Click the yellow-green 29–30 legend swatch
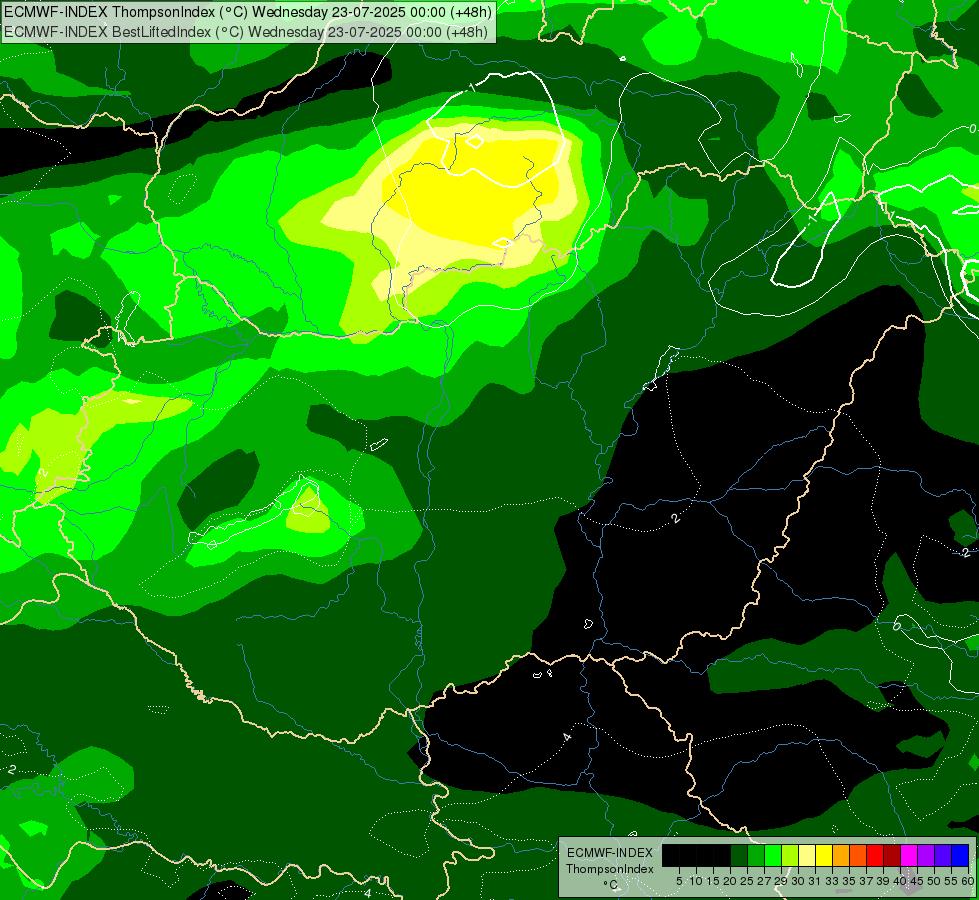 pyautogui.click(x=790, y=855)
